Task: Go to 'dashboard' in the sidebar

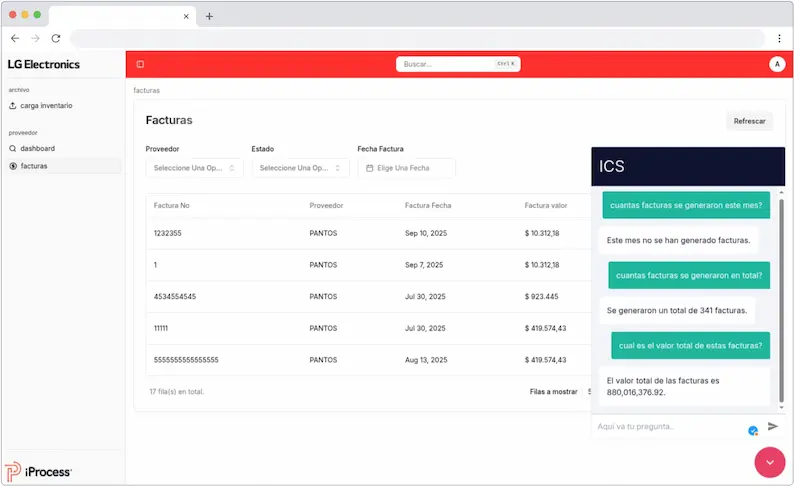Action: pyautogui.click(x=37, y=148)
